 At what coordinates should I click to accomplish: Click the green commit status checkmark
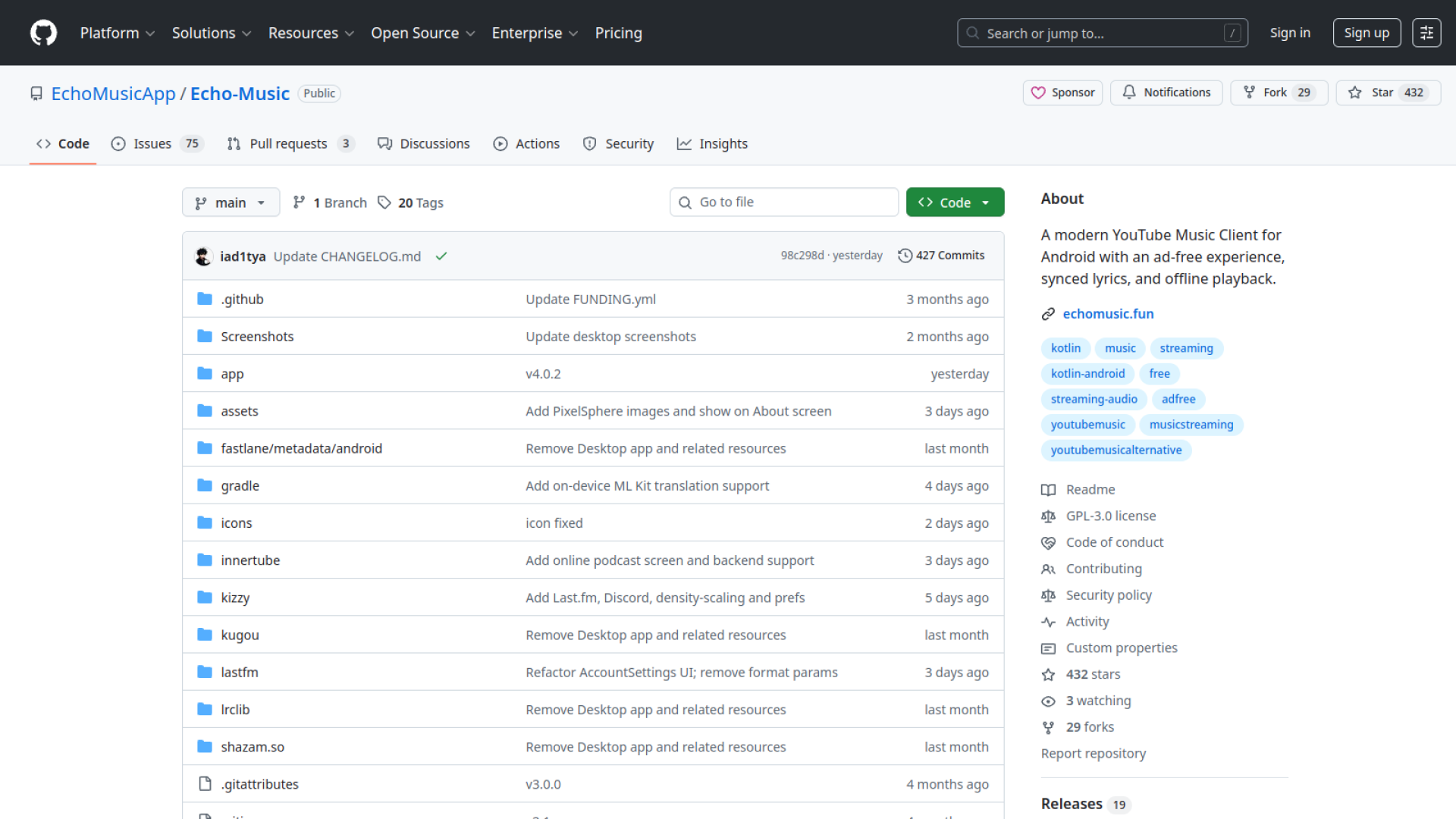[x=441, y=256]
